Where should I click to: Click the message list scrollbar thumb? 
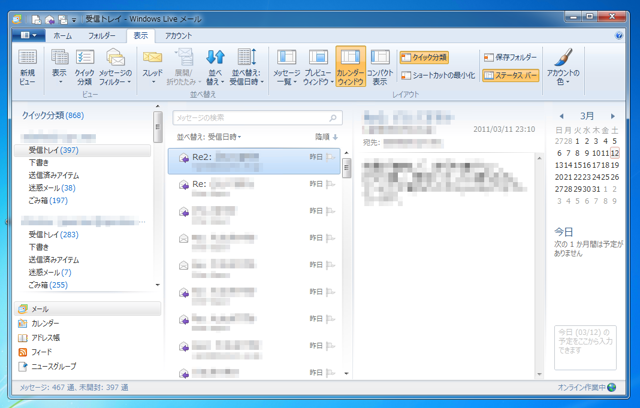pyautogui.click(x=346, y=168)
